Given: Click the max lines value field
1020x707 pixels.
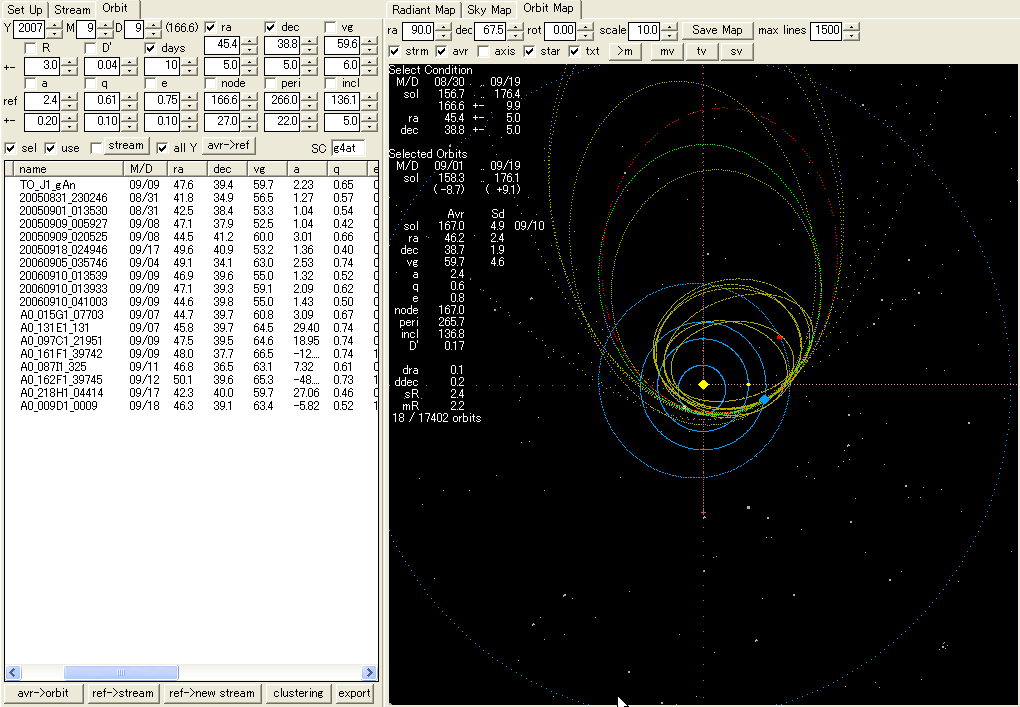Looking at the screenshot, I should (x=828, y=30).
